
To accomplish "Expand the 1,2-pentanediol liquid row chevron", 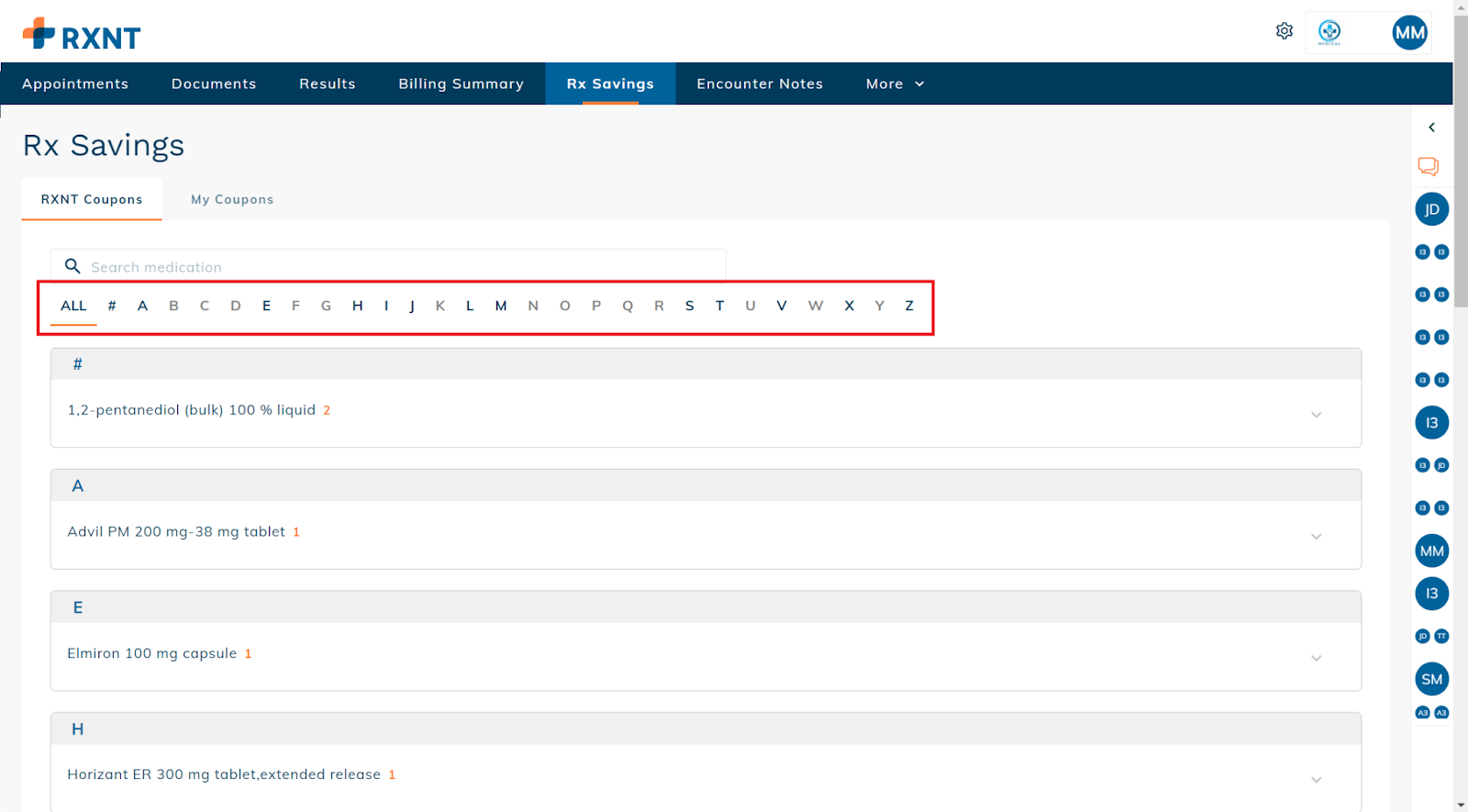I will click(1316, 415).
